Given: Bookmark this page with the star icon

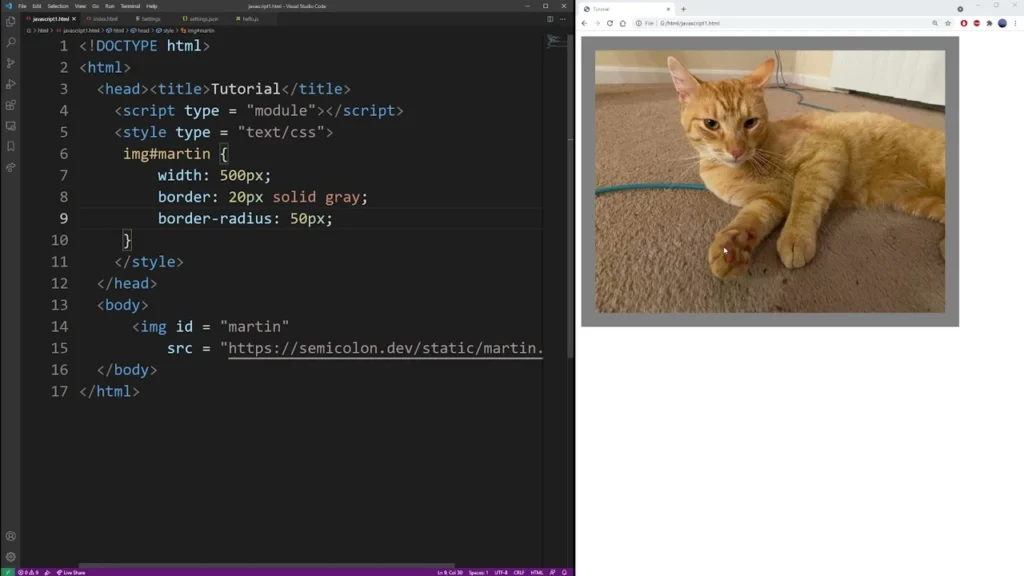Looking at the screenshot, I should pyautogui.click(x=947, y=23).
